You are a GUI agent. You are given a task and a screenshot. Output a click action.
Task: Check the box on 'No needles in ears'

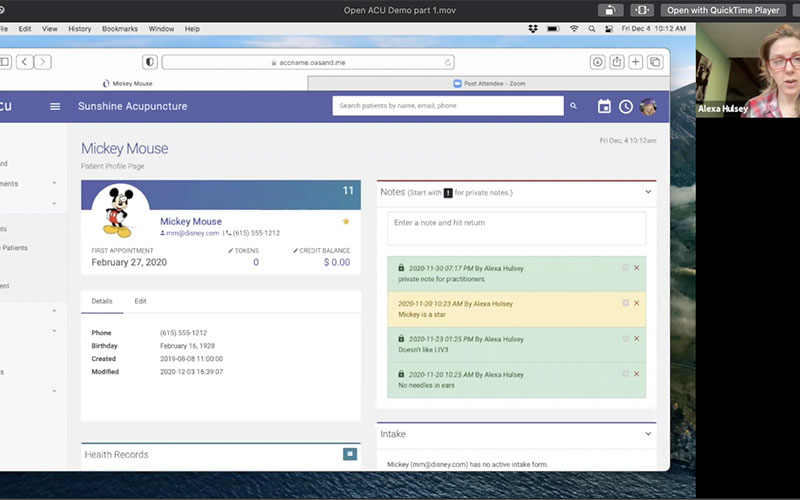(625, 373)
